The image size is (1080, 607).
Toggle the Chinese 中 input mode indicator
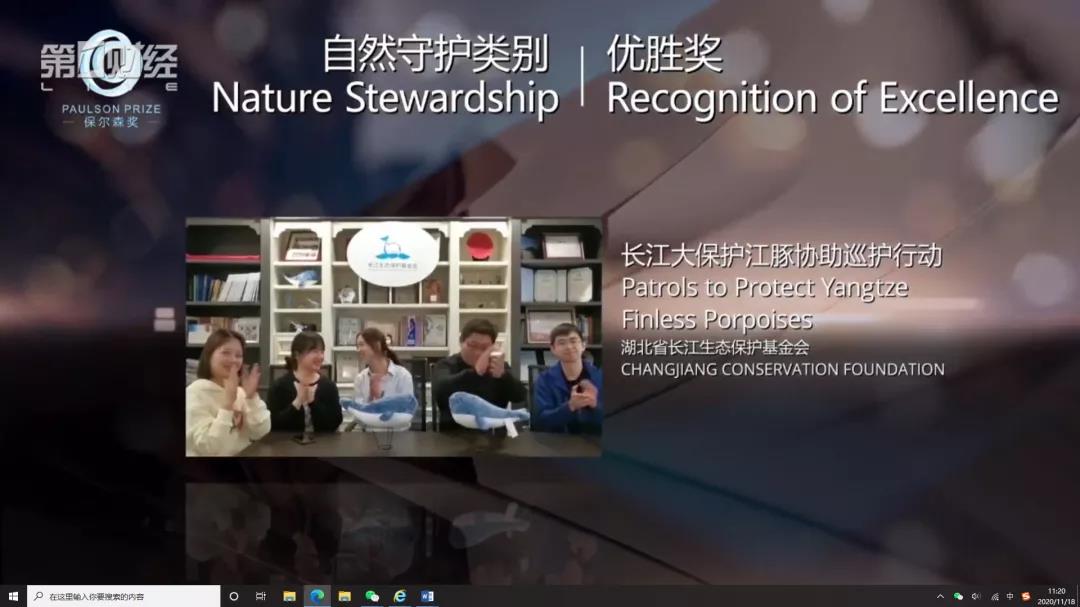click(x=1010, y=596)
